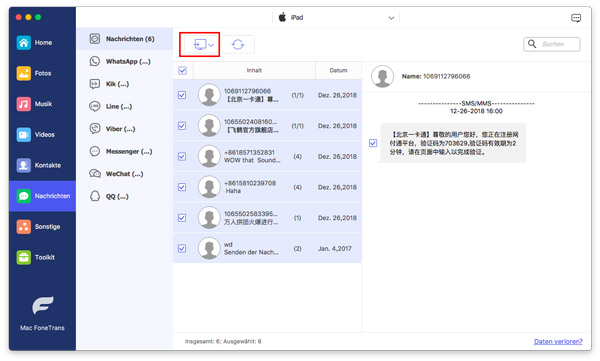Uncheck the 1065502408160 conversation checkbox
This screenshot has height=361, width=600.
click(182, 126)
